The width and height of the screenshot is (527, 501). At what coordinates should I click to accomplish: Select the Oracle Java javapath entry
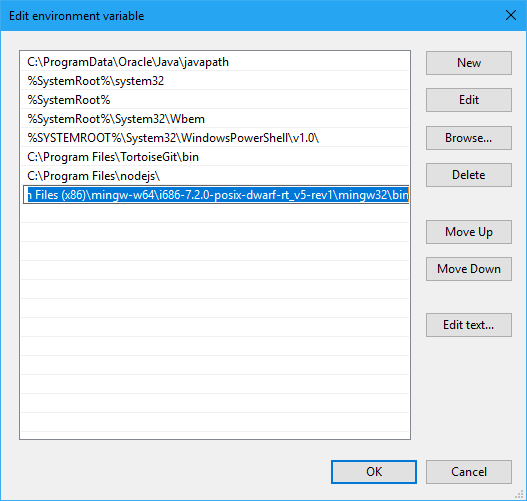215,62
